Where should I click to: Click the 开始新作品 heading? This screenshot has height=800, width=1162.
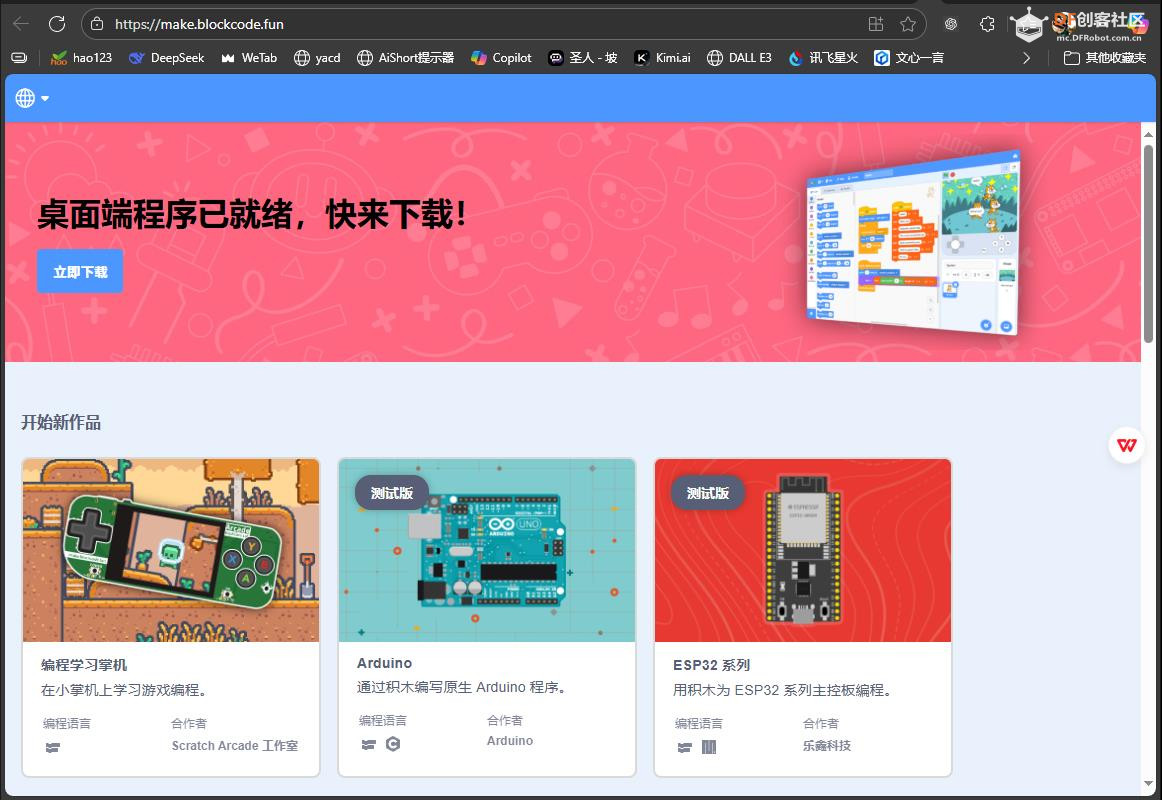tap(61, 422)
